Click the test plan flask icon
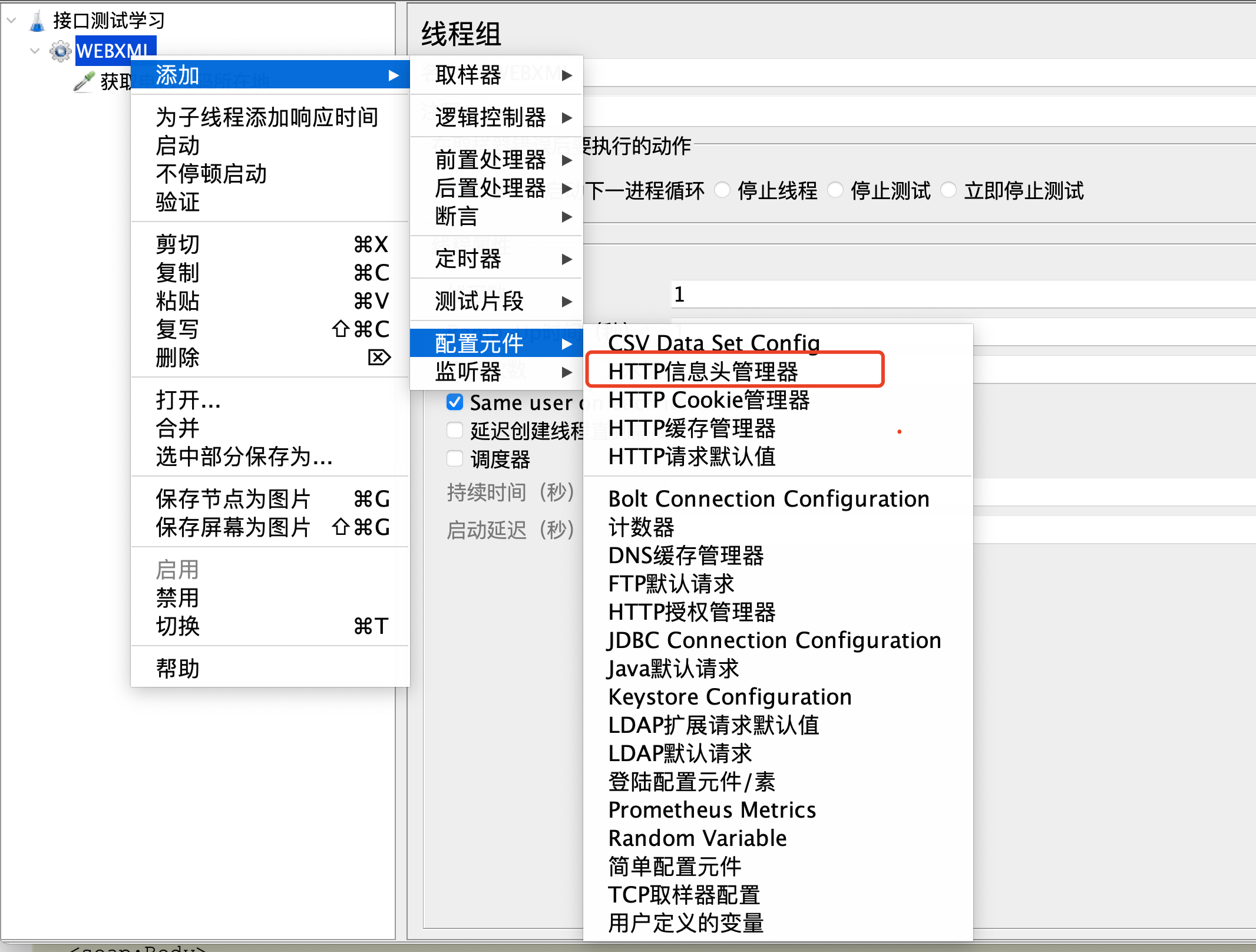This screenshot has height=952, width=1256. coord(37,21)
